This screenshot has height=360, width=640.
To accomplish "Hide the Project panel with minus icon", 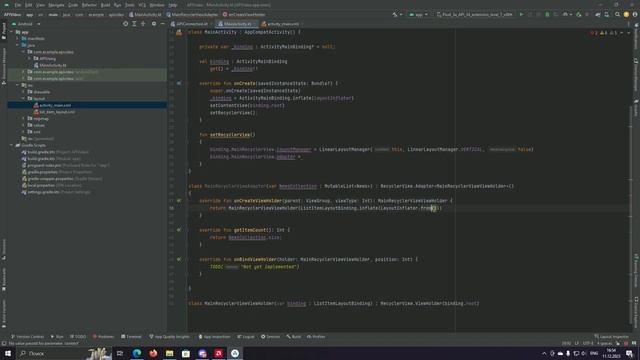I will click(162, 24).
